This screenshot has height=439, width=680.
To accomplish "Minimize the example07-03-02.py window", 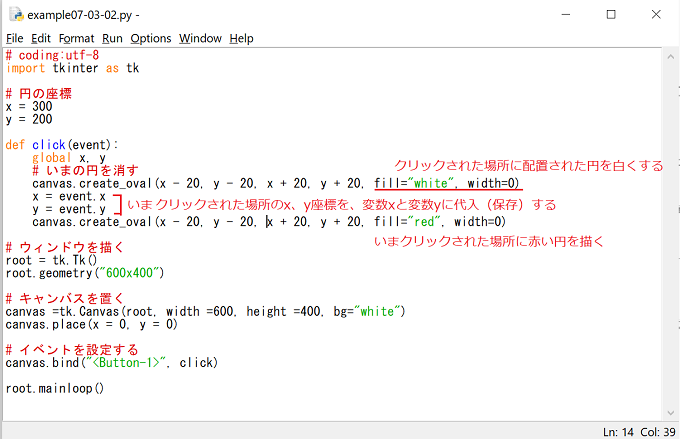I will coord(565,15).
